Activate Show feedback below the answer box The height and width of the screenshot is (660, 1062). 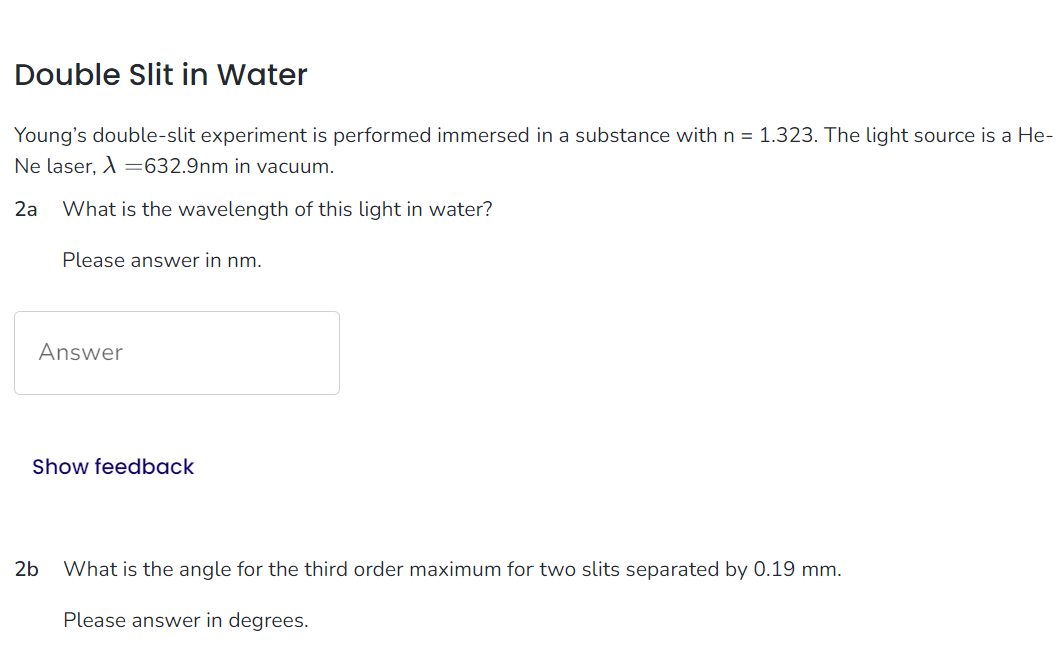(112, 466)
